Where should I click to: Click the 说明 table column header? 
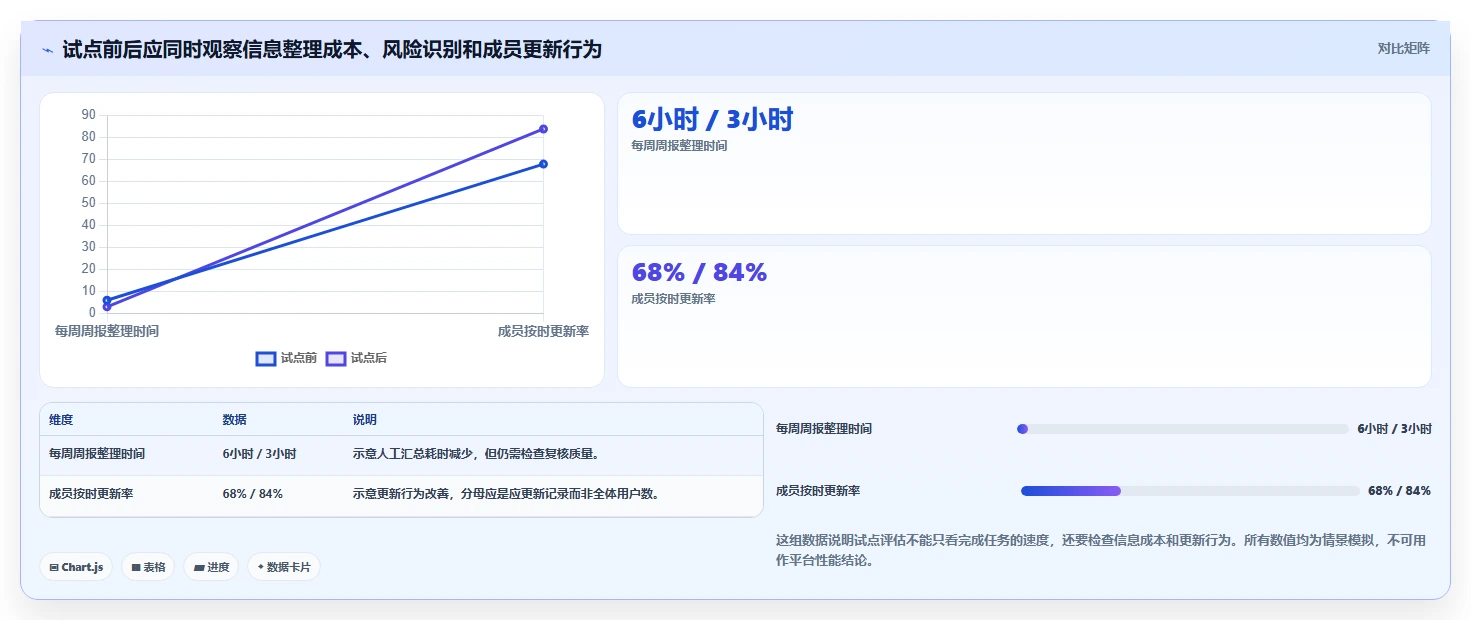pyautogui.click(x=365, y=420)
